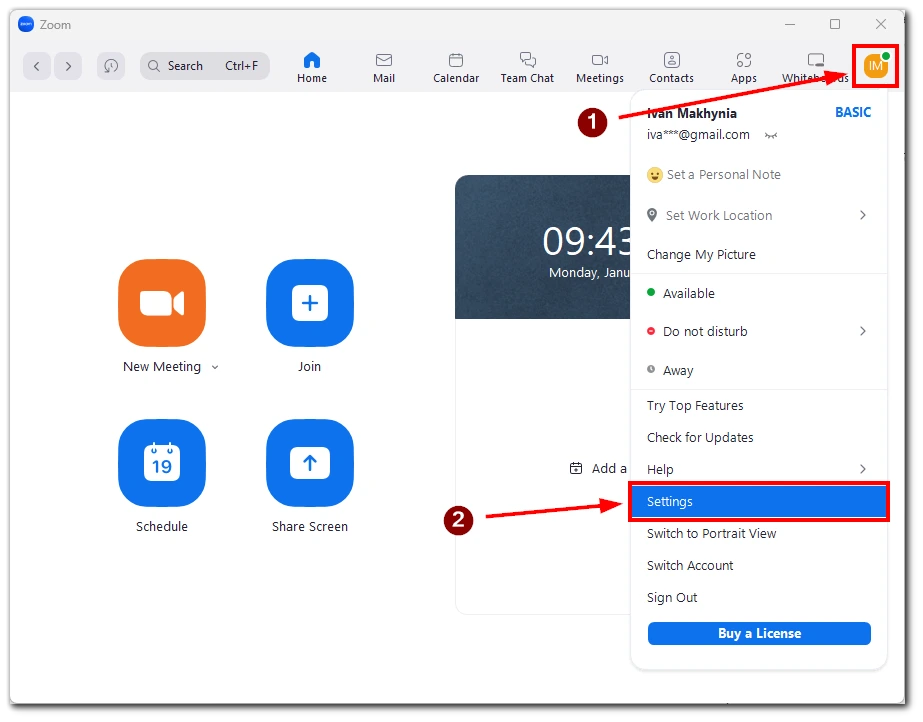This screenshot has width=923, height=722.
Task: Click the Work Location pin icon
Action: pyautogui.click(x=652, y=215)
